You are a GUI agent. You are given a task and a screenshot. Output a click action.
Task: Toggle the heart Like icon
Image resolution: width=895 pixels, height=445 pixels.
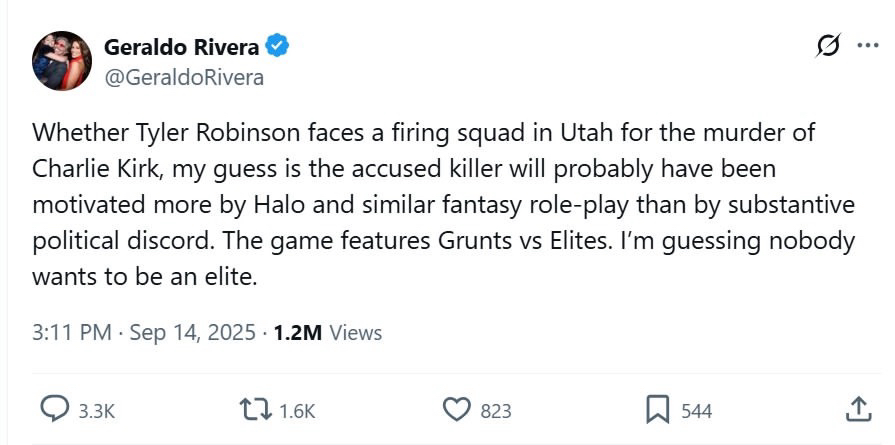point(456,409)
